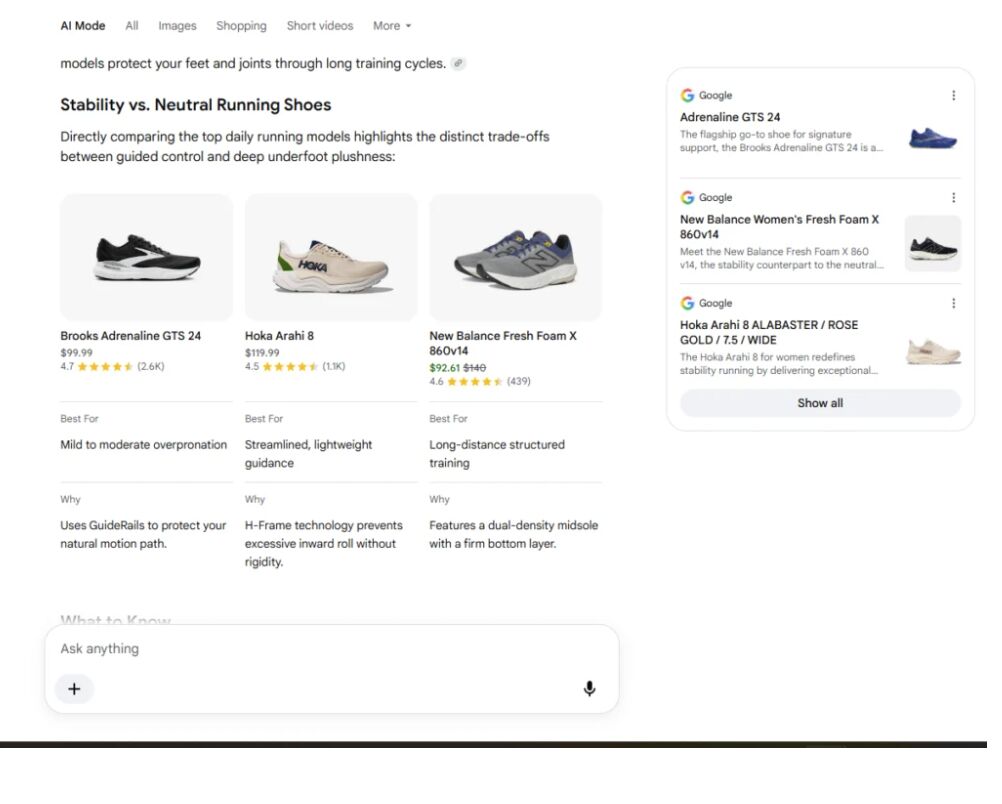Click the Show all sources button
This screenshot has width=1002, height=804.
point(820,403)
